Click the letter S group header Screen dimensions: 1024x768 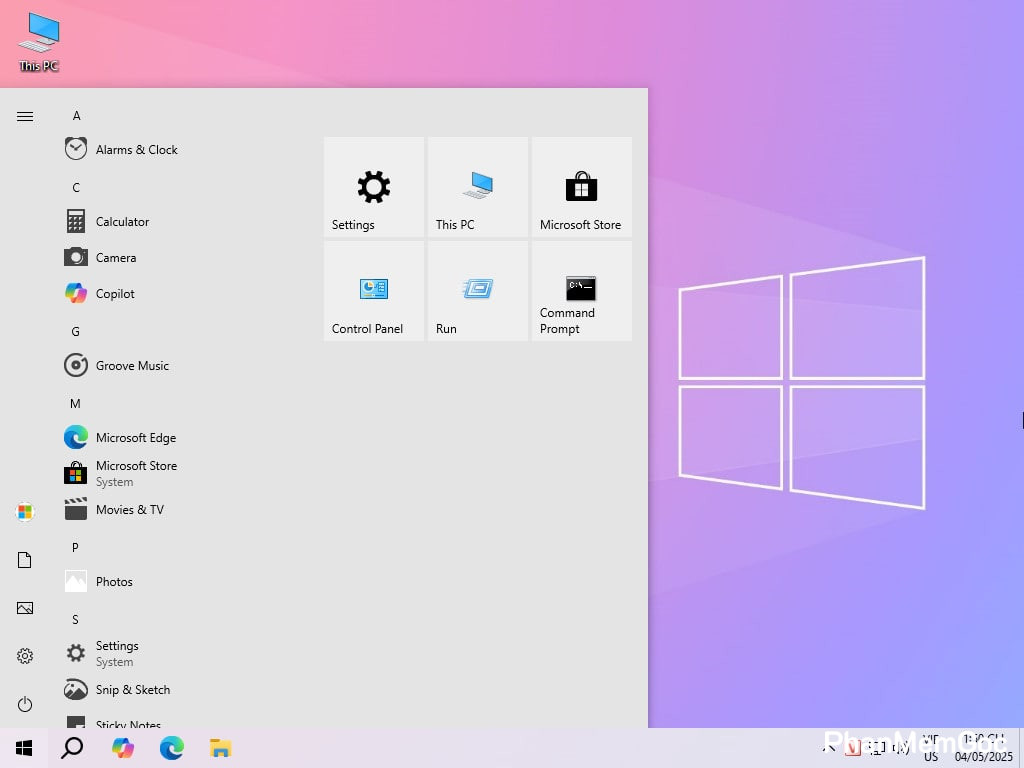[x=75, y=620]
